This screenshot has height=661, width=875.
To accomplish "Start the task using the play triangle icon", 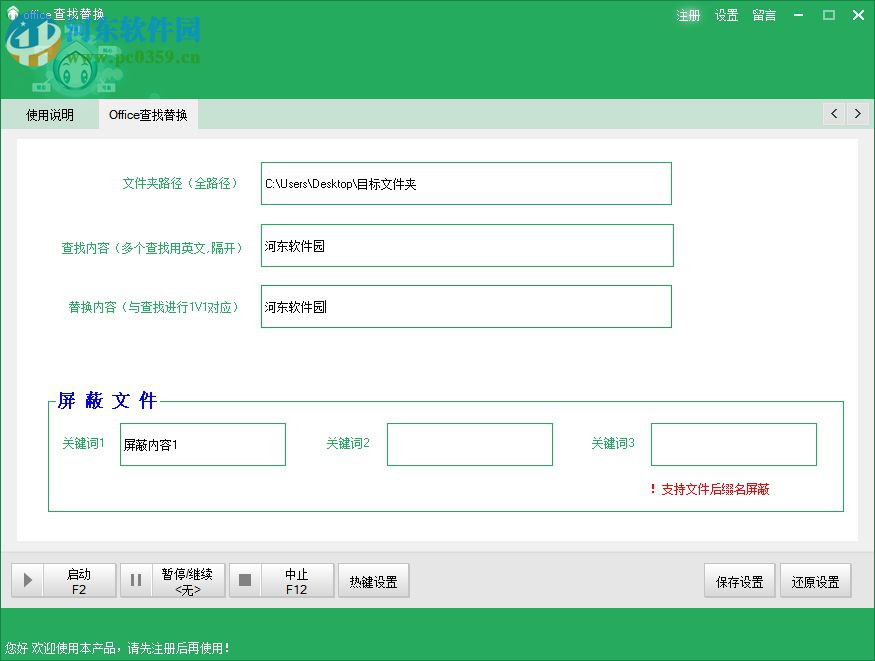I will [x=27, y=580].
